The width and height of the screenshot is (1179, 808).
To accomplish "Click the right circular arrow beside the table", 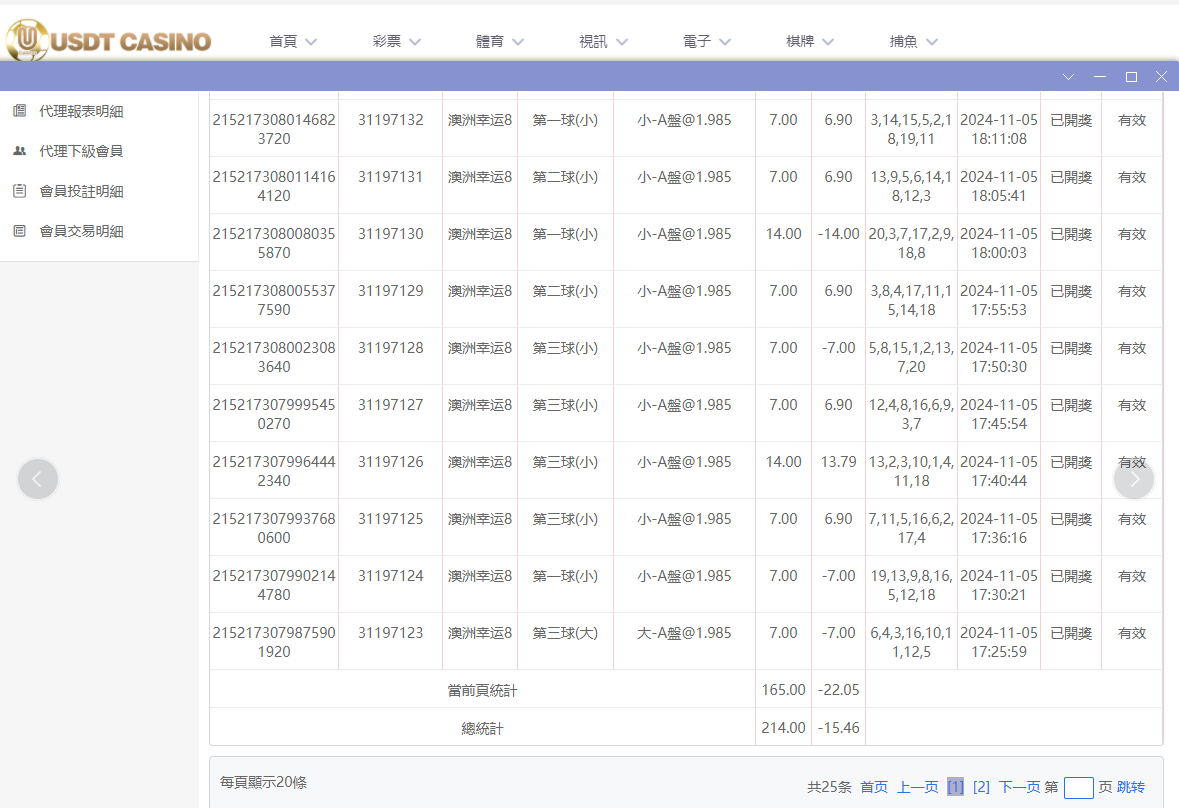I will click(1134, 479).
